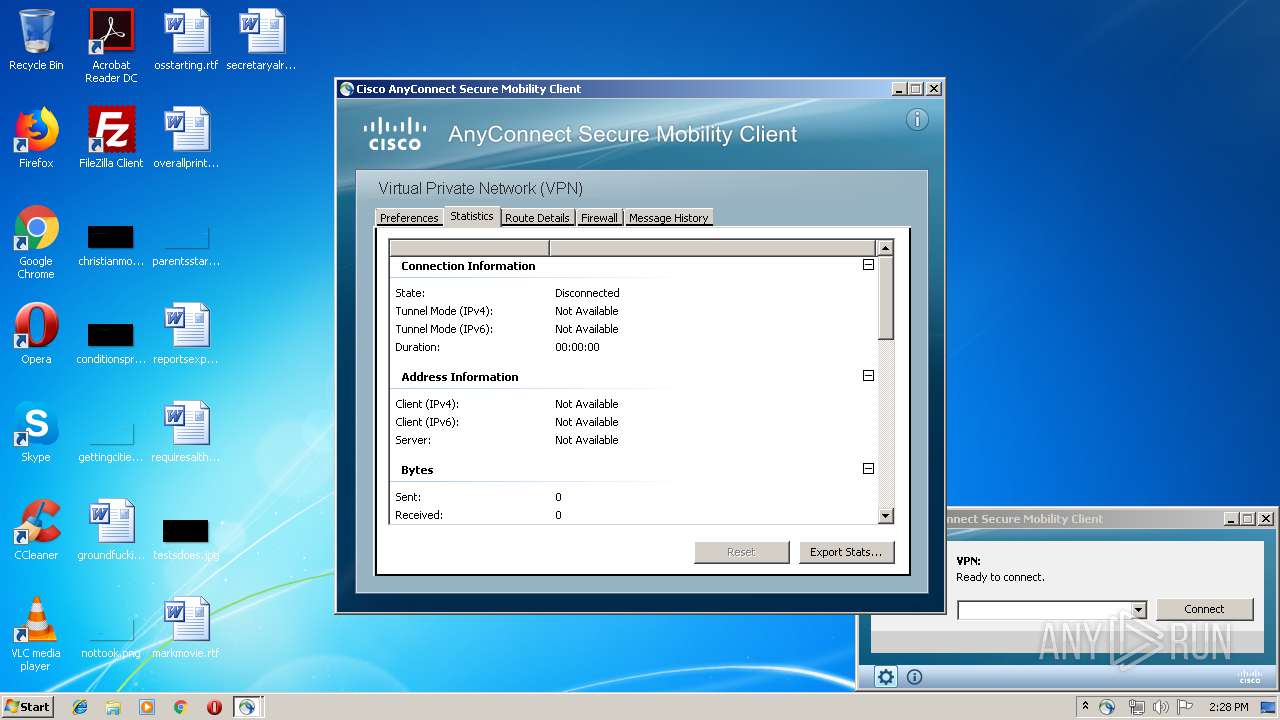This screenshot has height=720, width=1280.
Task: Open volume speaker icon in tray
Action: (1161, 707)
